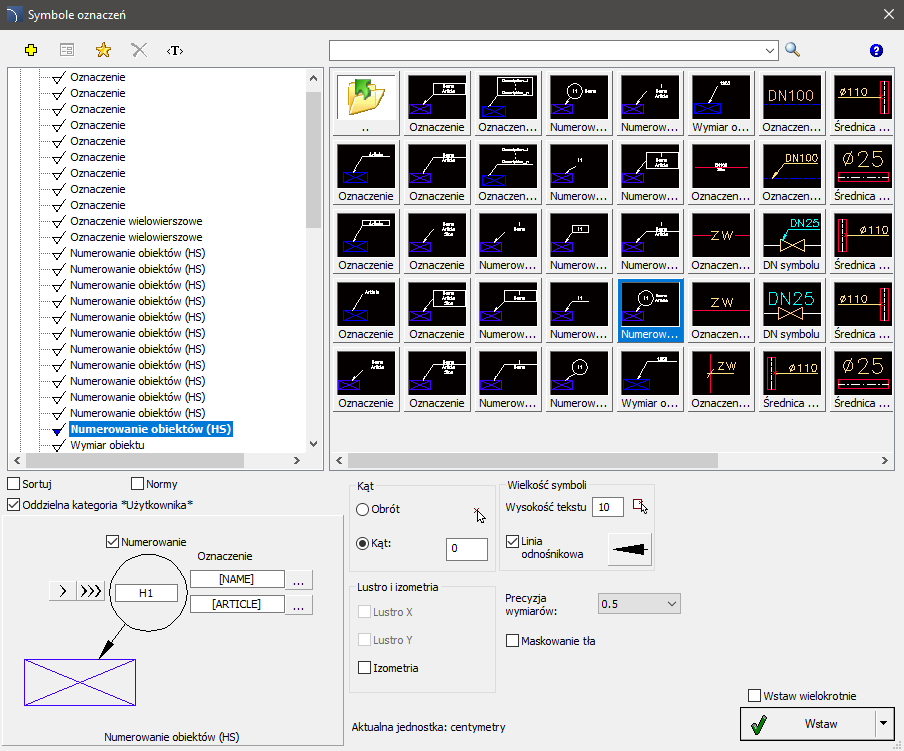This screenshot has height=751, width=904.
Task: Select first Oznaczenie wielowierszowe tree item
Action: pyautogui.click(x=136, y=221)
